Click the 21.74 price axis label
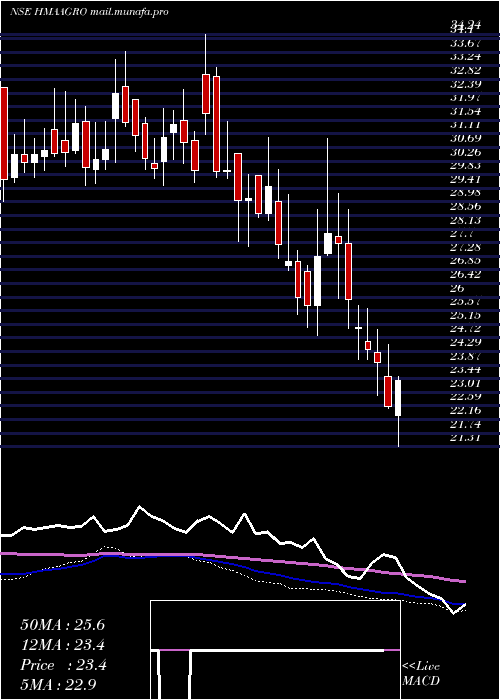 point(465,424)
